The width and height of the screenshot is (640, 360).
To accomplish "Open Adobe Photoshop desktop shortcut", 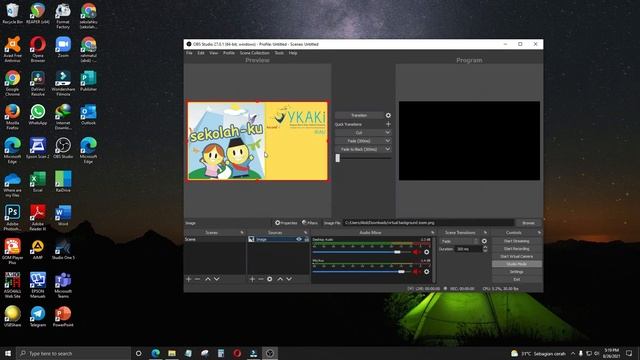I will (x=12, y=218).
